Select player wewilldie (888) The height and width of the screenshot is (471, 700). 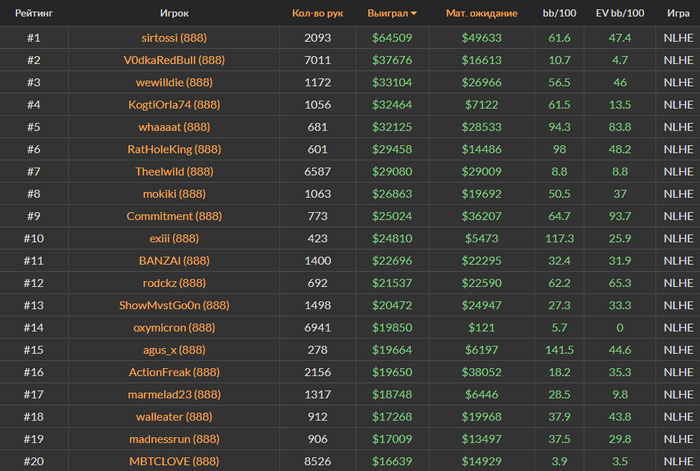174,83
